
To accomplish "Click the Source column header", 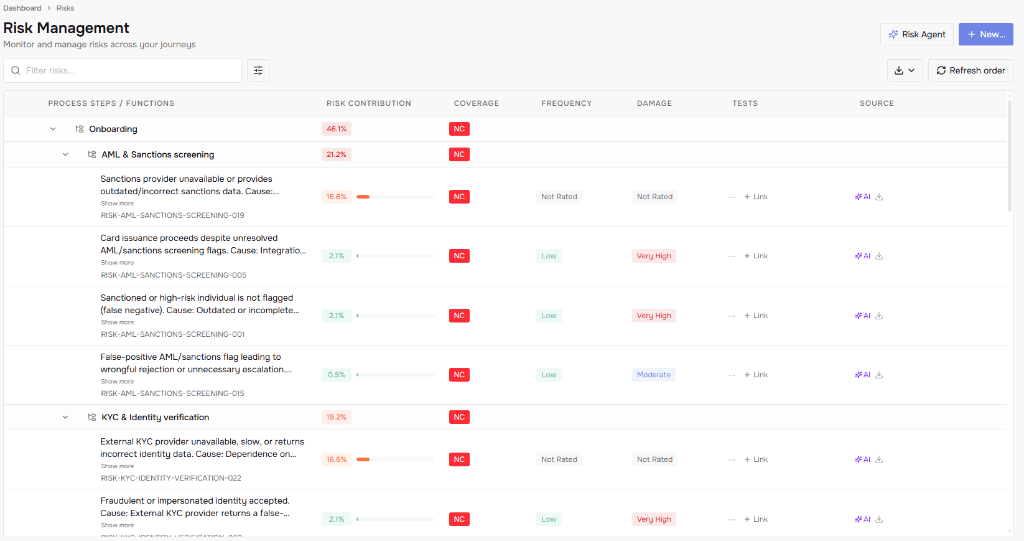I will click(876, 103).
